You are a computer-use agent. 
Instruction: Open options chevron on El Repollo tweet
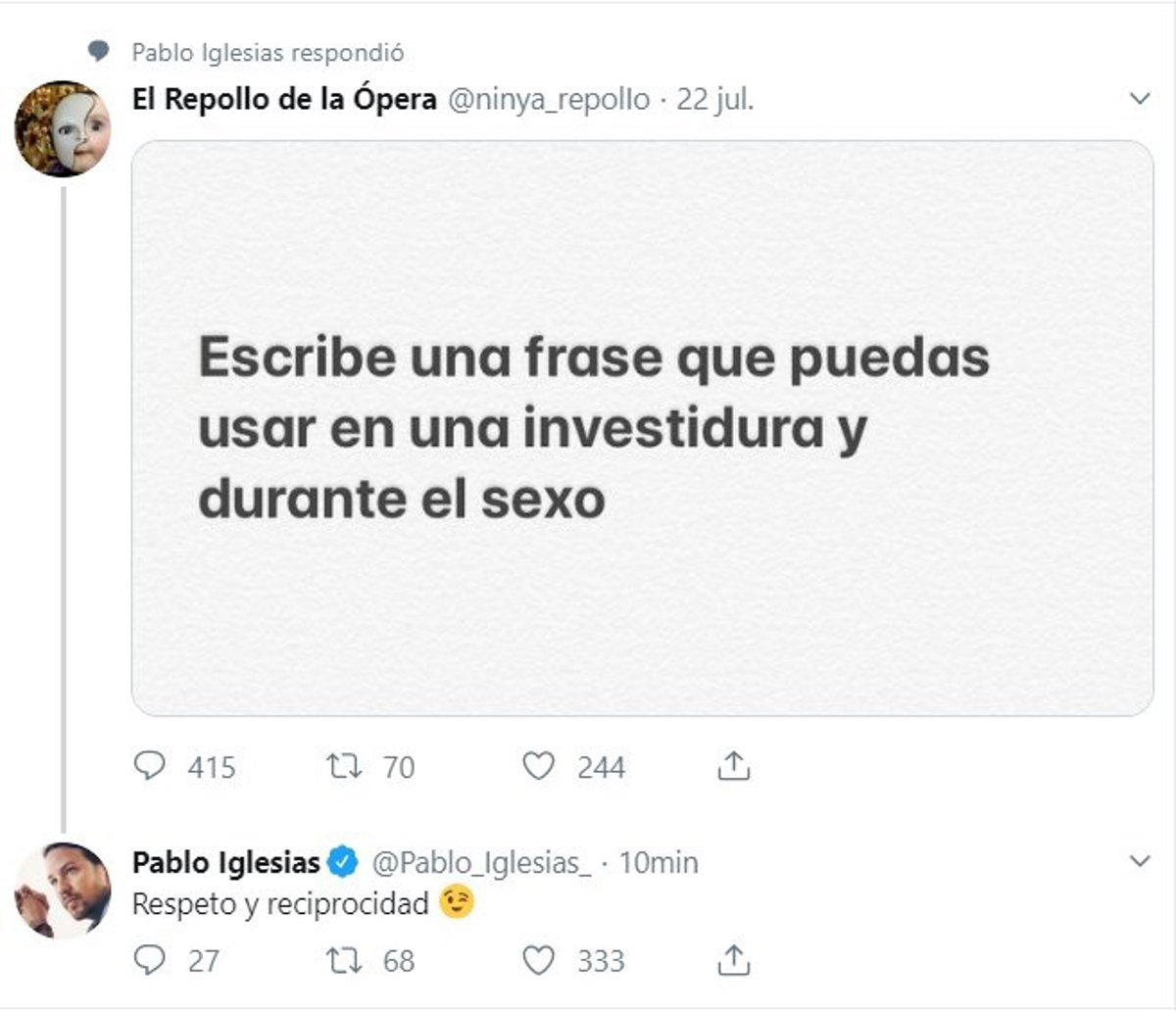[x=1140, y=99]
